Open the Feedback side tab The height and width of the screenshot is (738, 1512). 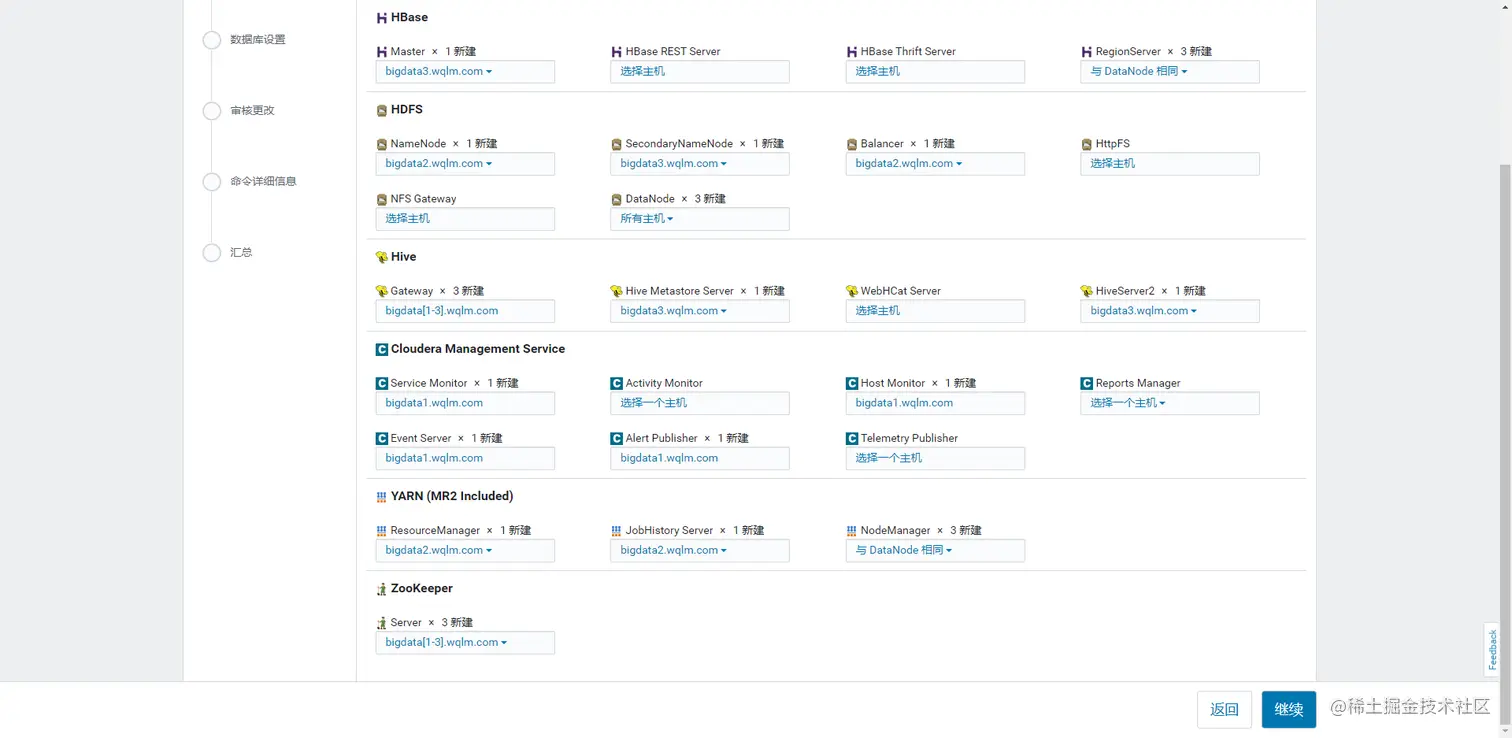(1493, 649)
